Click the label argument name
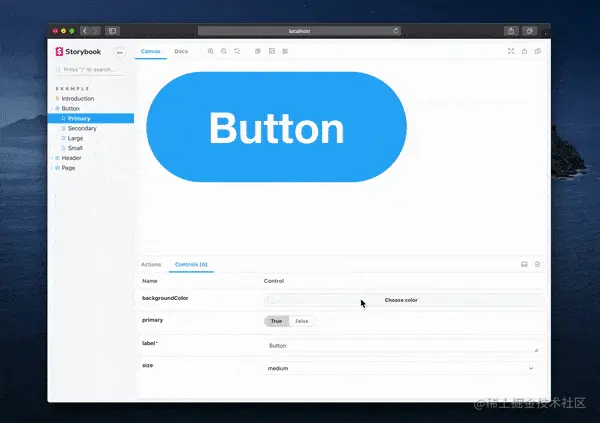The image size is (600, 423). click(x=150, y=343)
